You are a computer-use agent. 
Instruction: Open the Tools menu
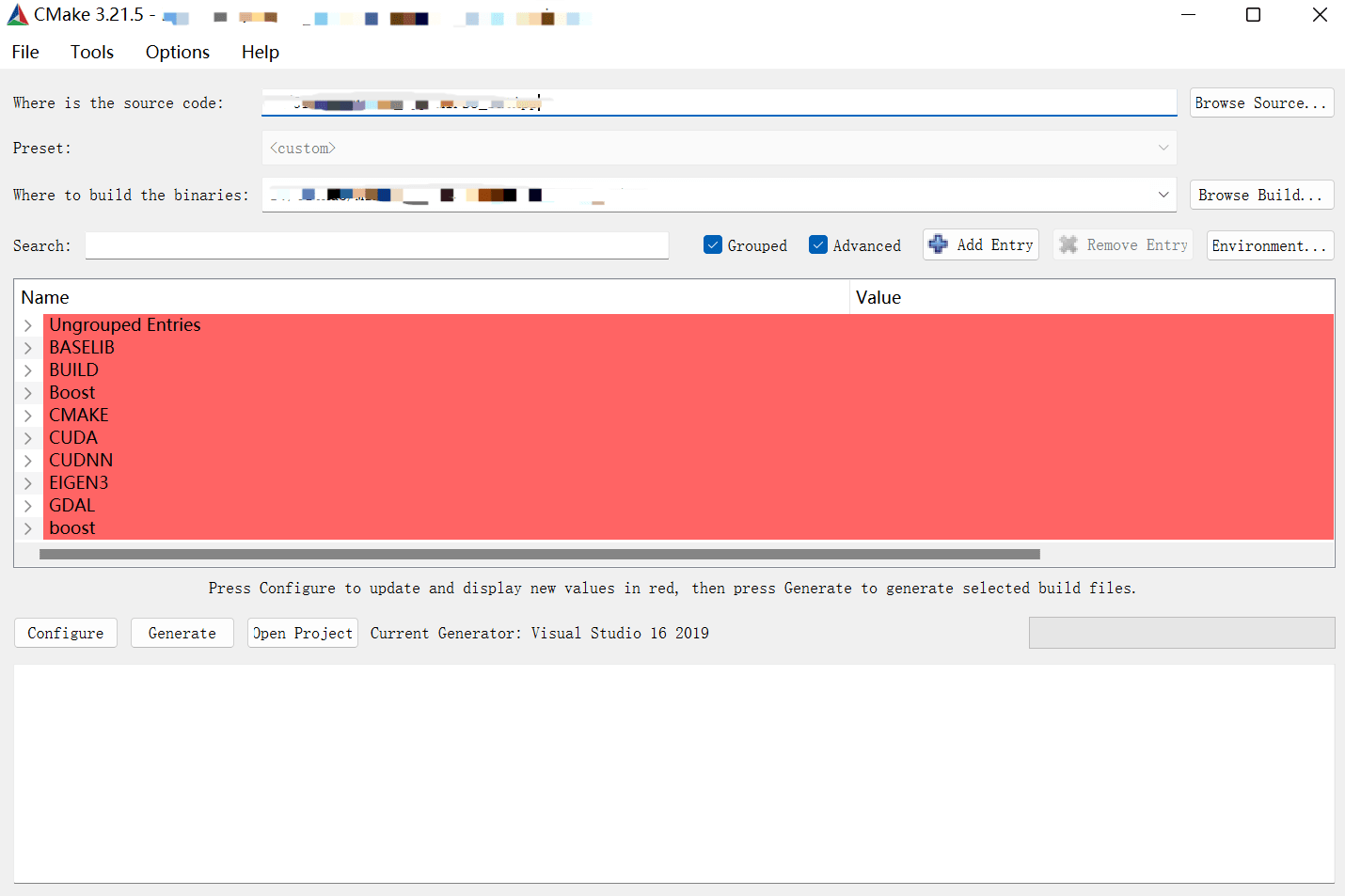[91, 52]
